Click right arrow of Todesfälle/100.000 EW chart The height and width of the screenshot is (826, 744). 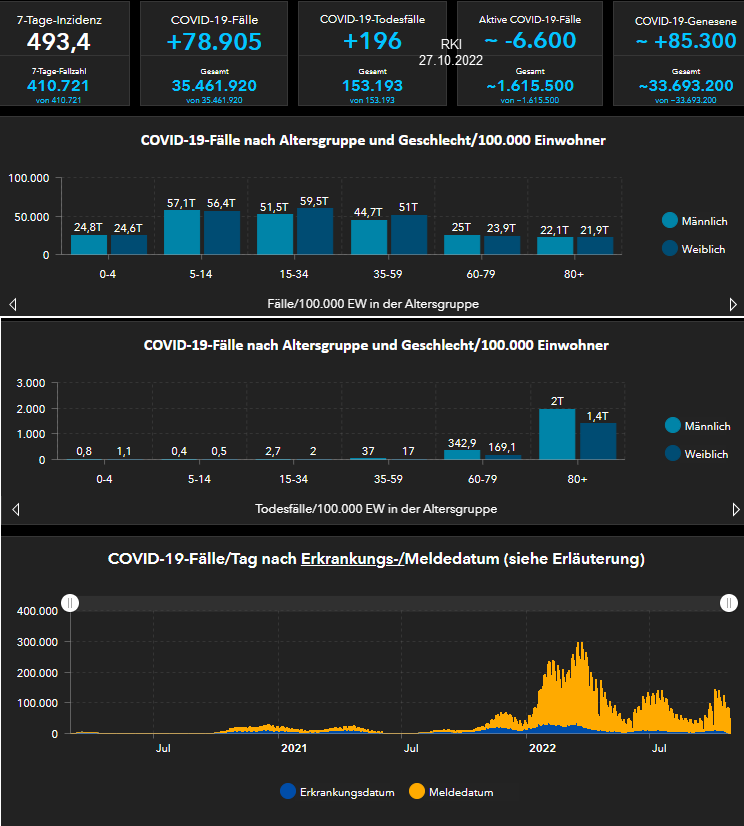click(736, 509)
